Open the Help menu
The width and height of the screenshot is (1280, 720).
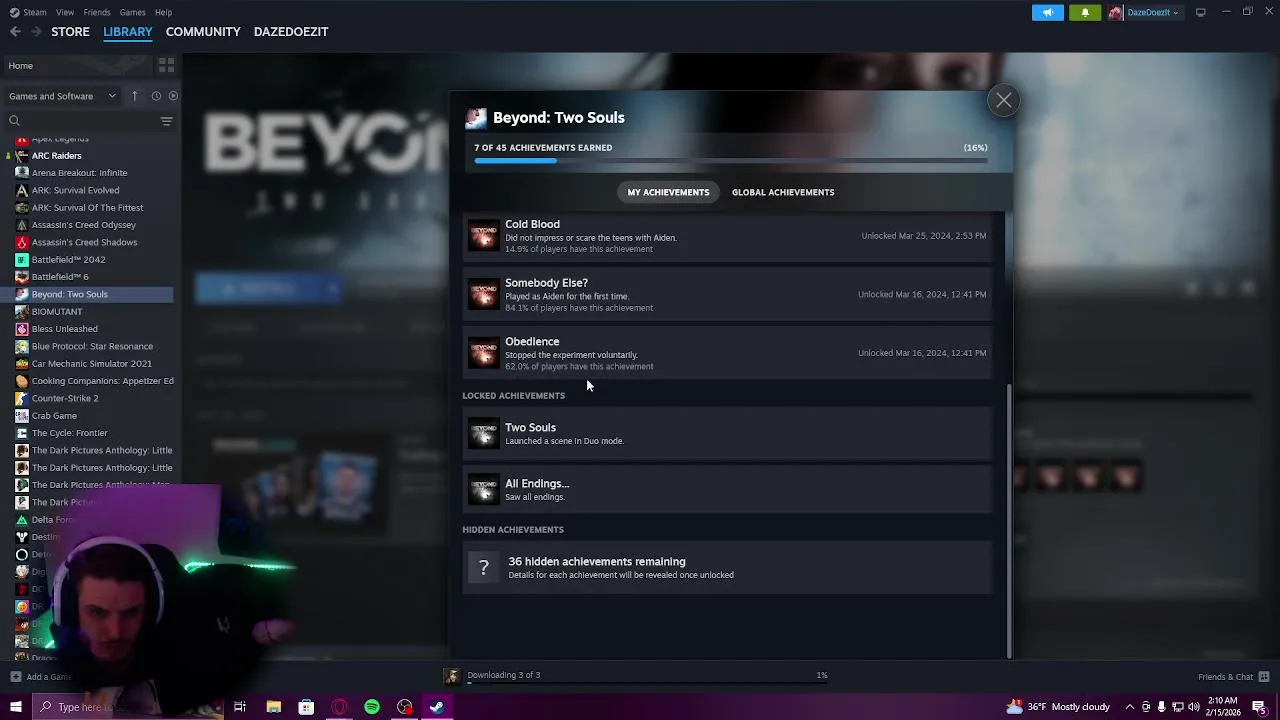163,12
